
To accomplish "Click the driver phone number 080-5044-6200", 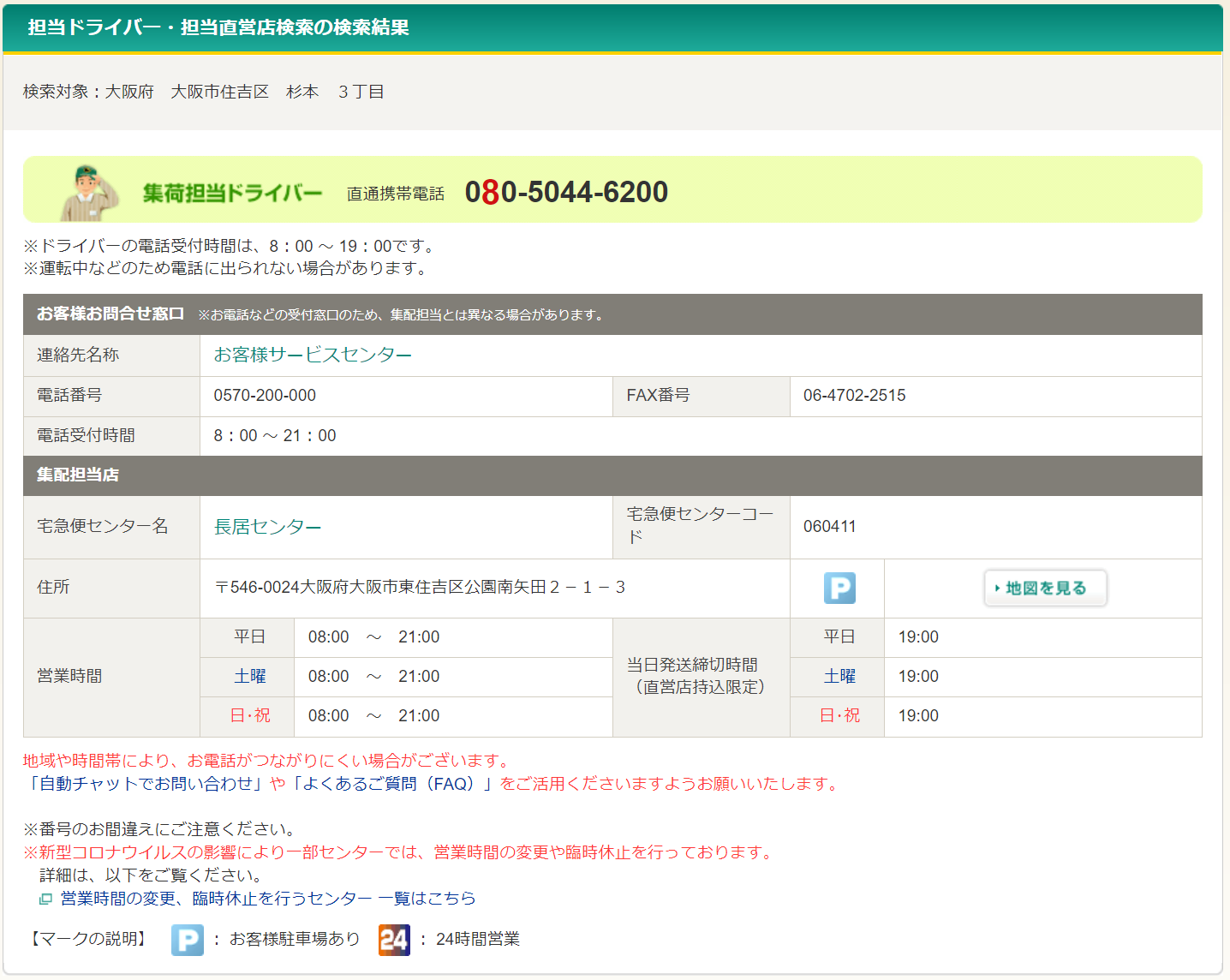I will [566, 192].
